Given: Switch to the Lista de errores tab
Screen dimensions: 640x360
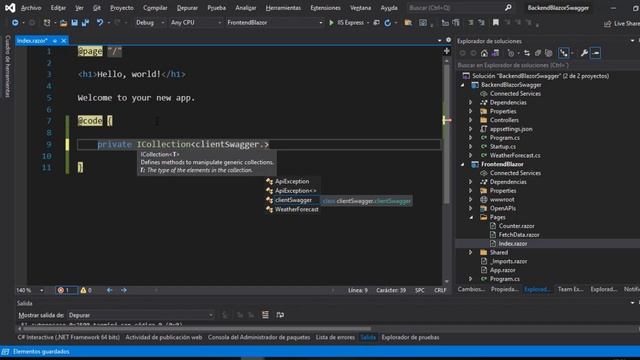Looking at the screenshot, I should tap(335, 338).
